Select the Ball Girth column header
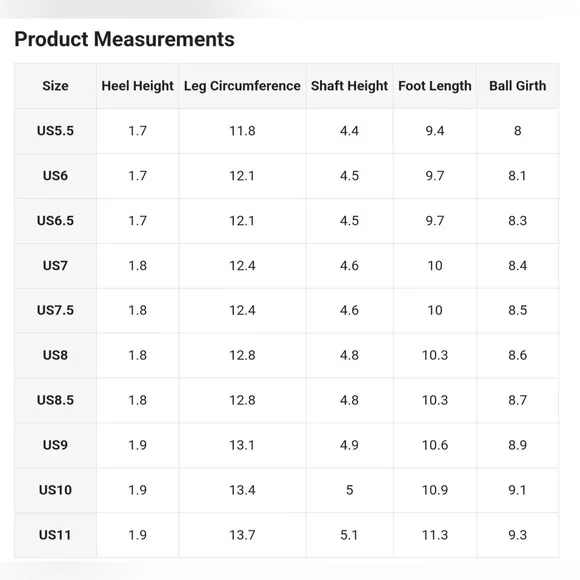Screen dimensions: 580x580 (x=517, y=86)
